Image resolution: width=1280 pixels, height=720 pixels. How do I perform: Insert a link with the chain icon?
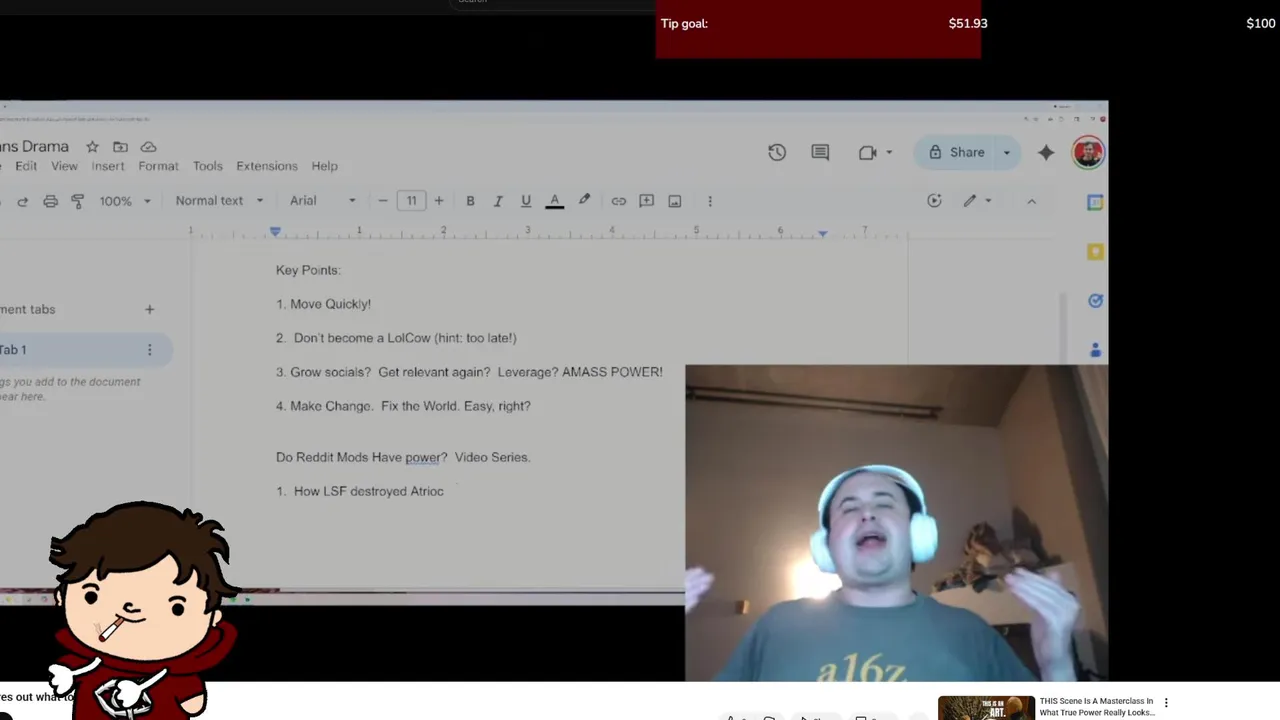(619, 201)
